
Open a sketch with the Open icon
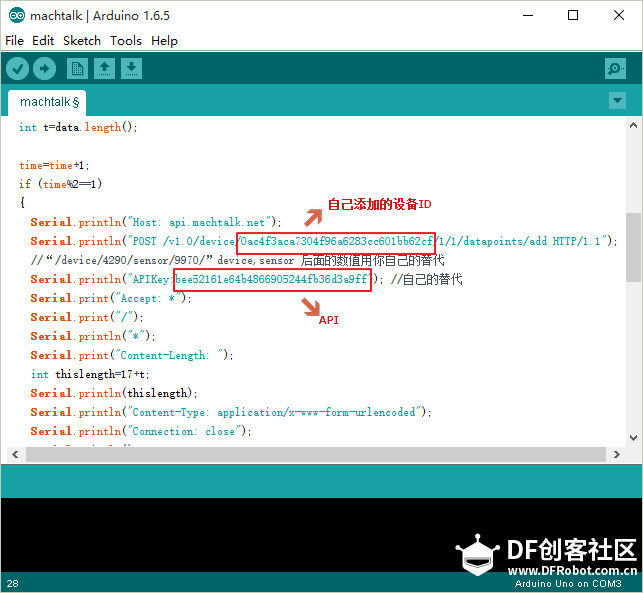(x=105, y=68)
